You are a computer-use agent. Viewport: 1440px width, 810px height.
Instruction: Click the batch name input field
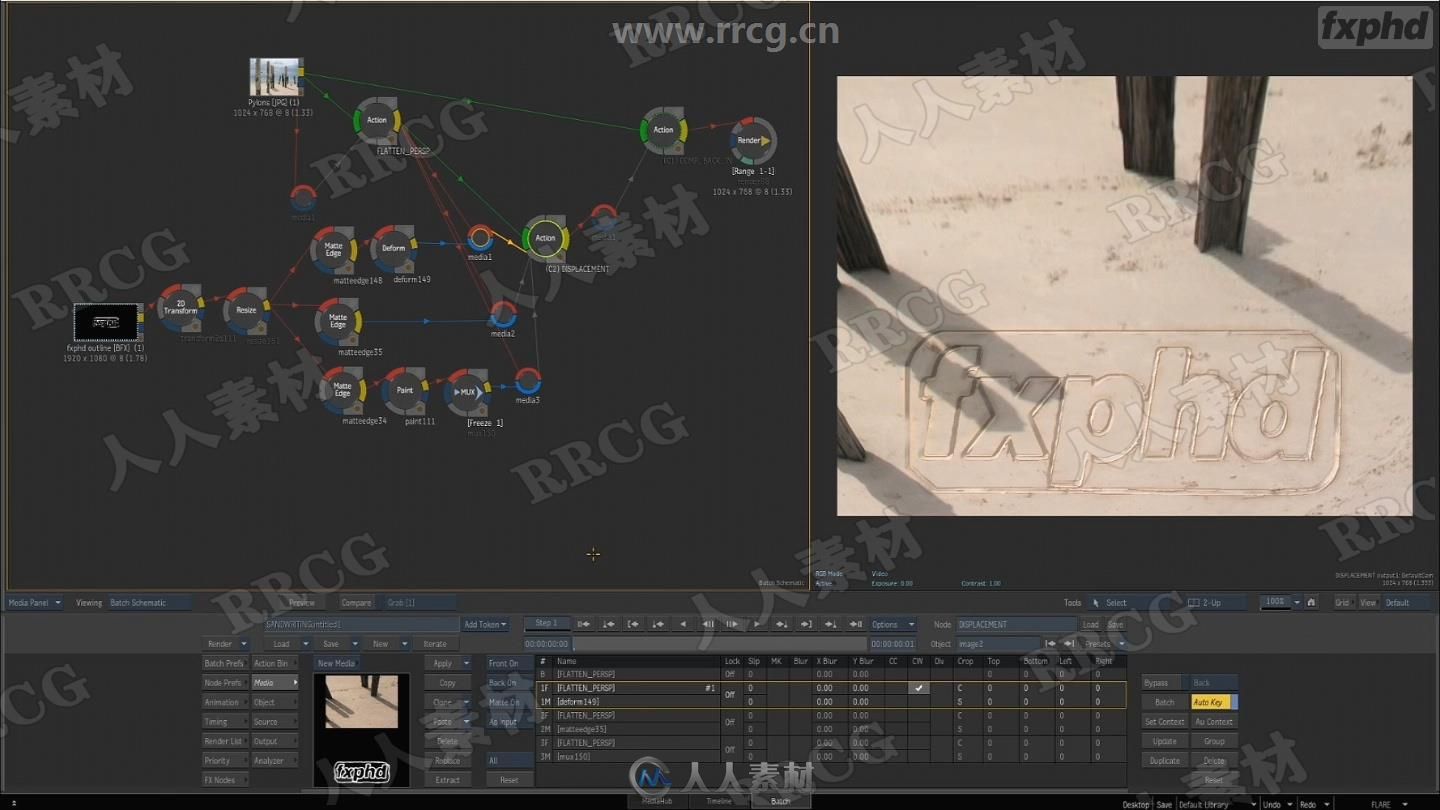pos(361,624)
